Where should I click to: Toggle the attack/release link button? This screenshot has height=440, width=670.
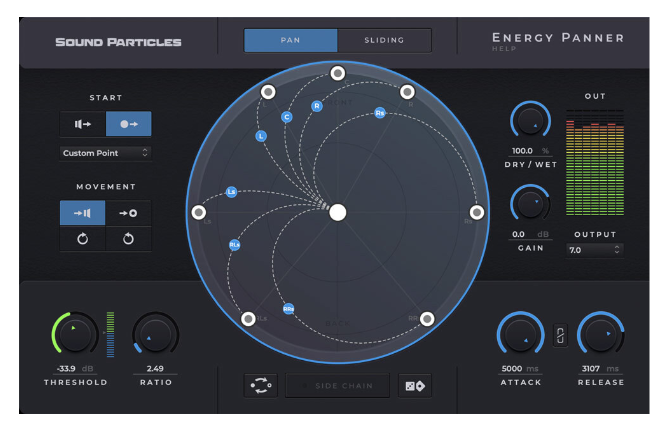(x=560, y=338)
